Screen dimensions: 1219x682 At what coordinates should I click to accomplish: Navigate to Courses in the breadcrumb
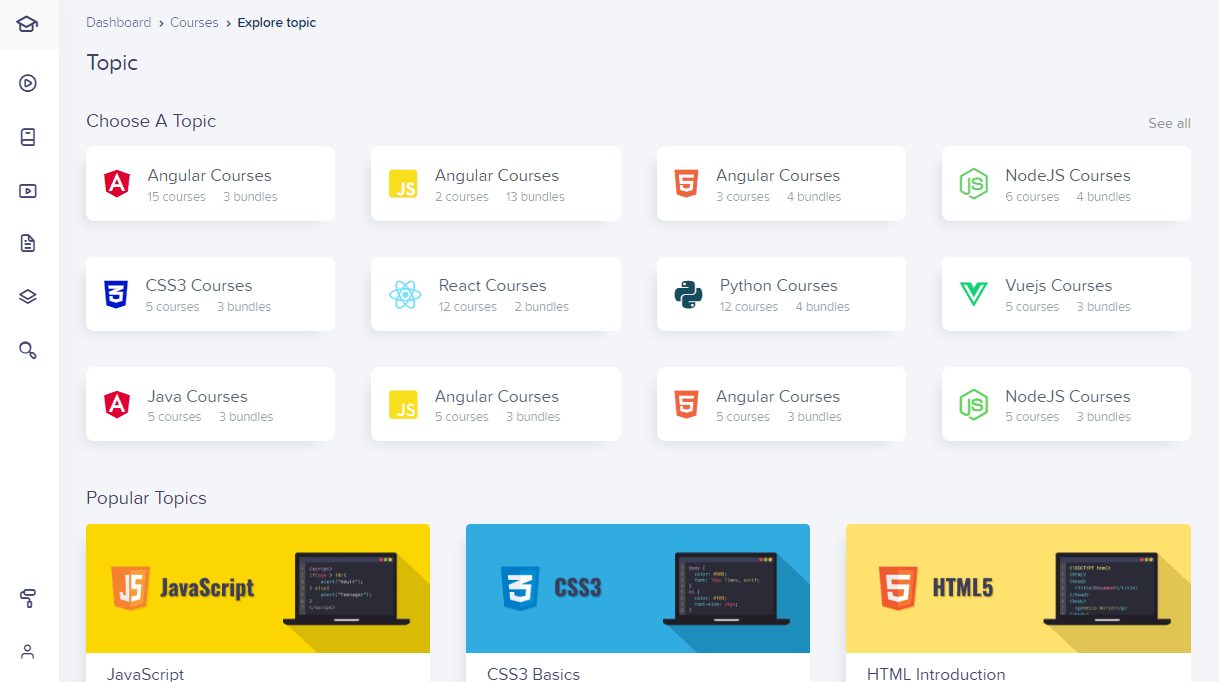(194, 22)
